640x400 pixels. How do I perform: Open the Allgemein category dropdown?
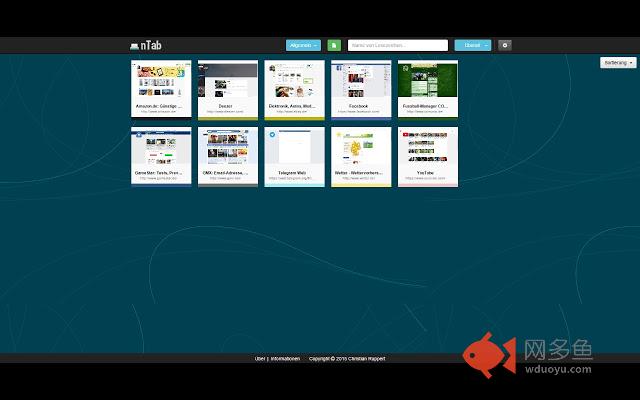(303, 45)
